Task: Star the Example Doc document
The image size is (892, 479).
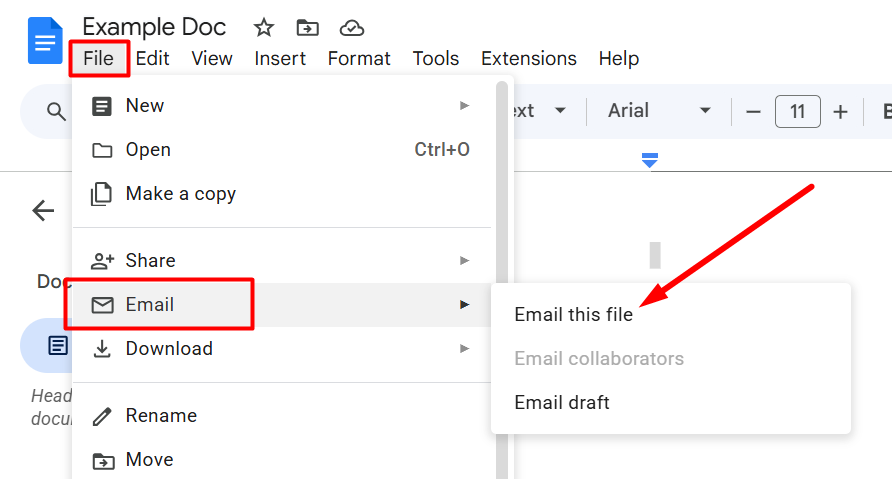Action: 264,27
